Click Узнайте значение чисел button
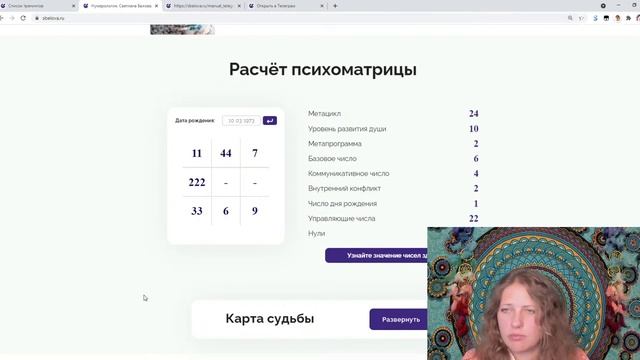 click(376, 255)
